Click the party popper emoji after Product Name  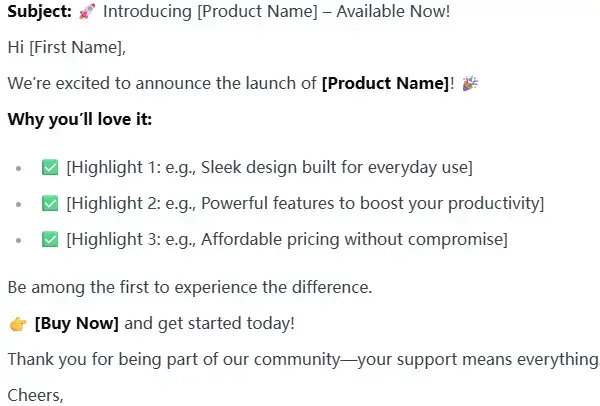coord(469,84)
